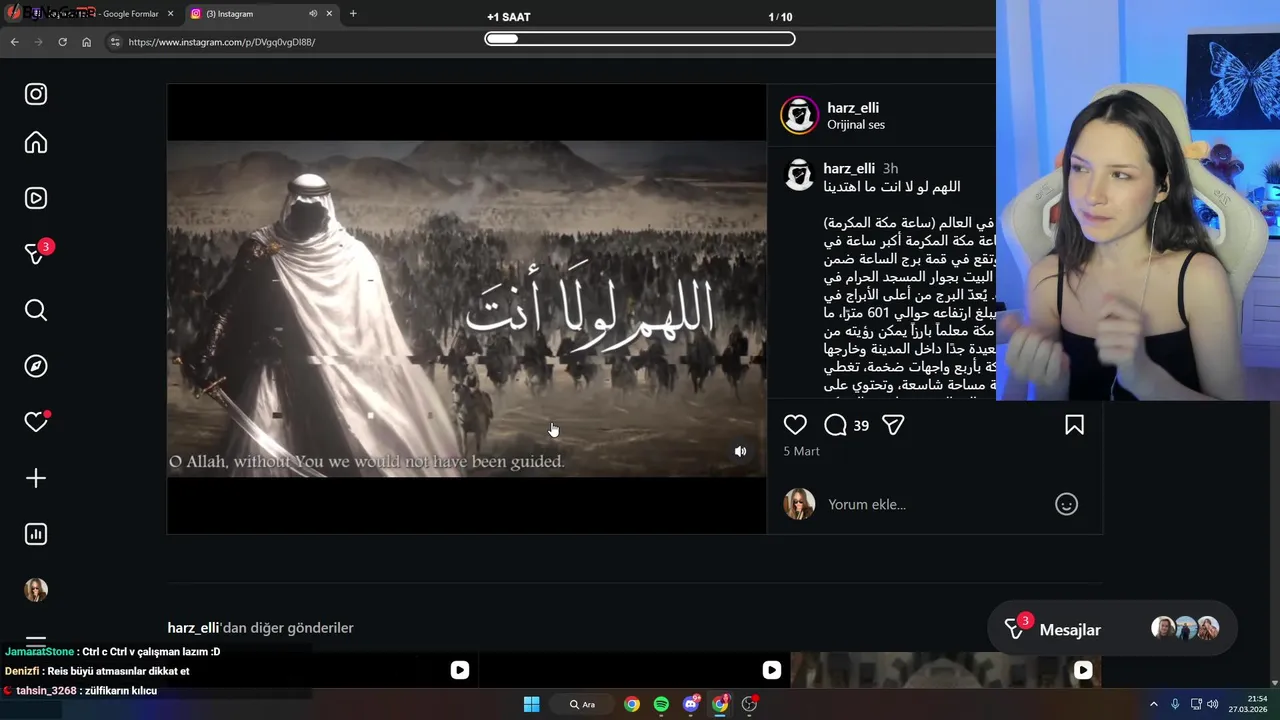Select the Instagram browser tab
Image resolution: width=1280 pixels, height=720 pixels.
click(262, 14)
